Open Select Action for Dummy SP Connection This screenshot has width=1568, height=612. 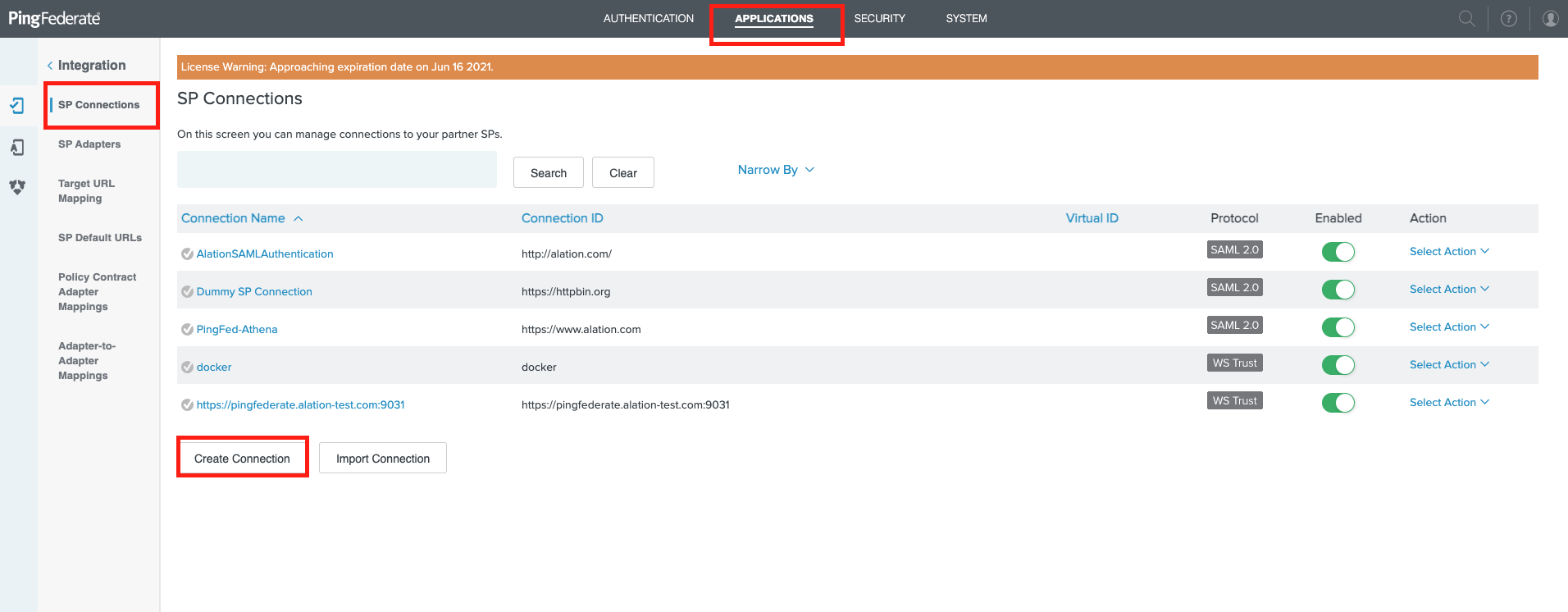[x=1449, y=290]
